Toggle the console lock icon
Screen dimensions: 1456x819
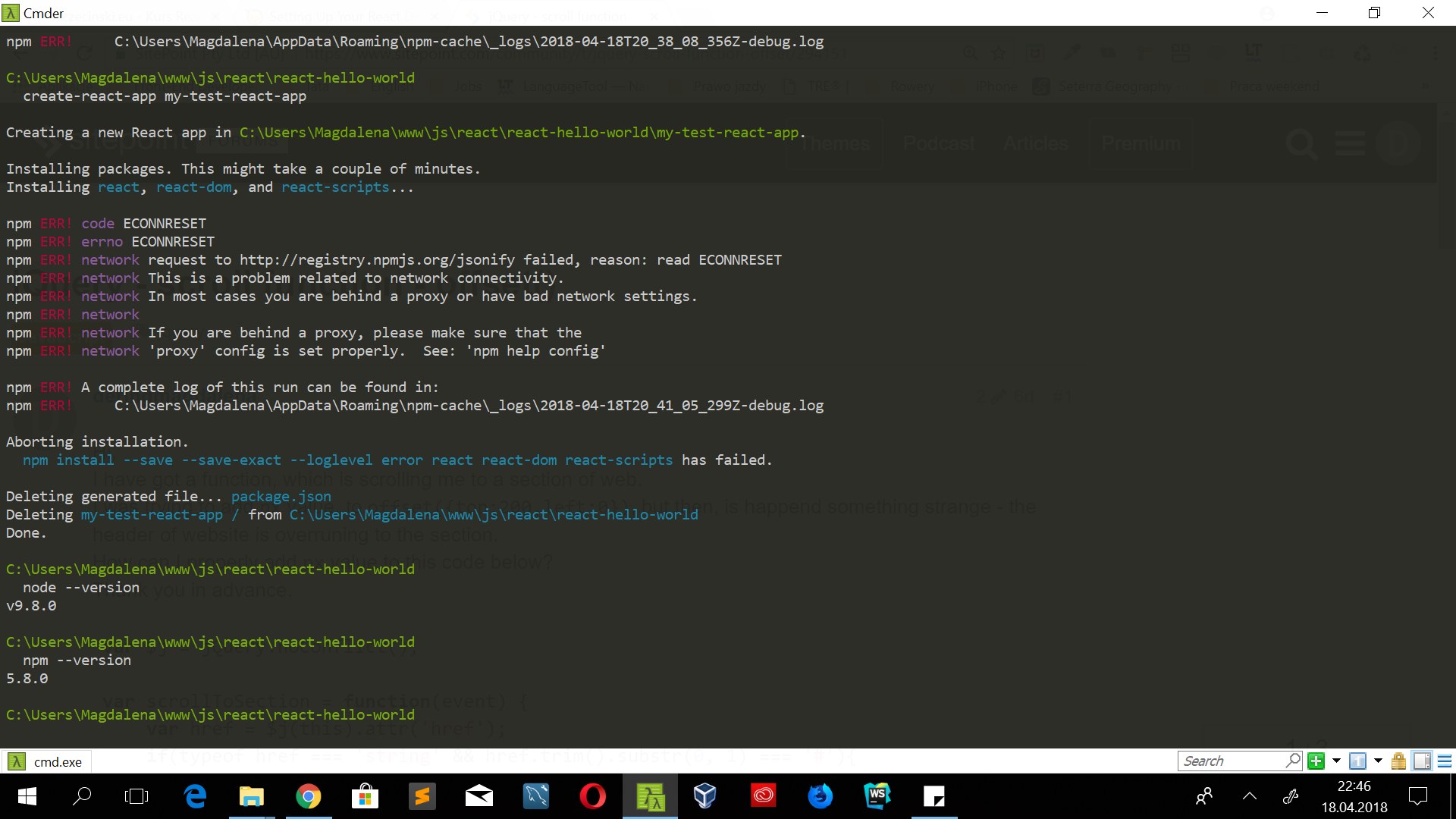click(x=1398, y=761)
